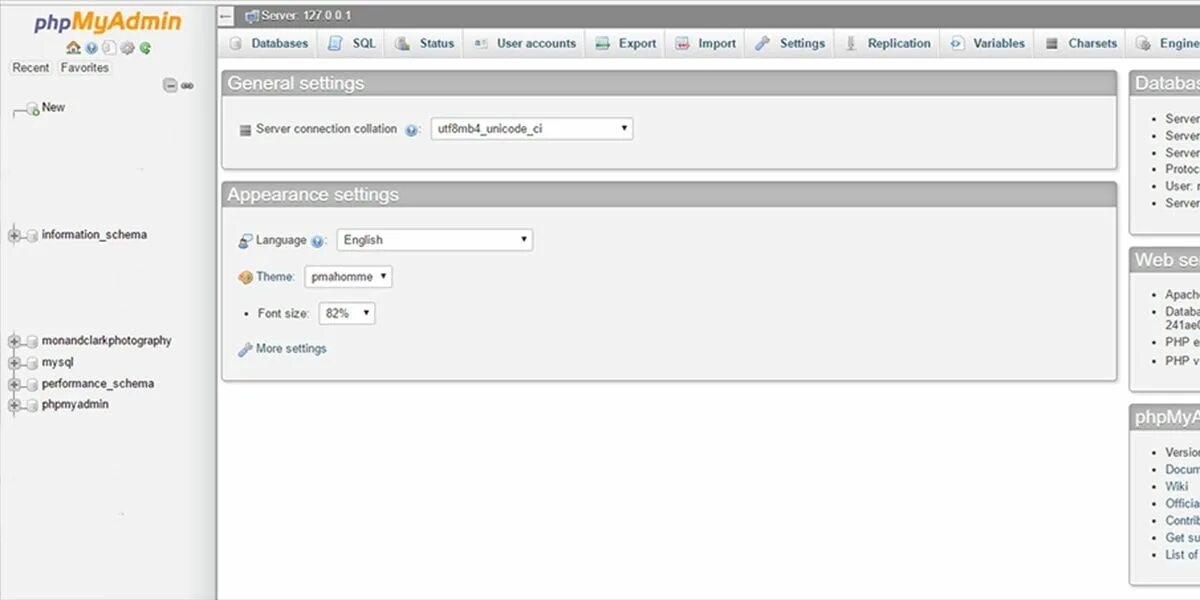Collapse all navigation tree items
The height and width of the screenshot is (600, 1200).
pos(170,86)
